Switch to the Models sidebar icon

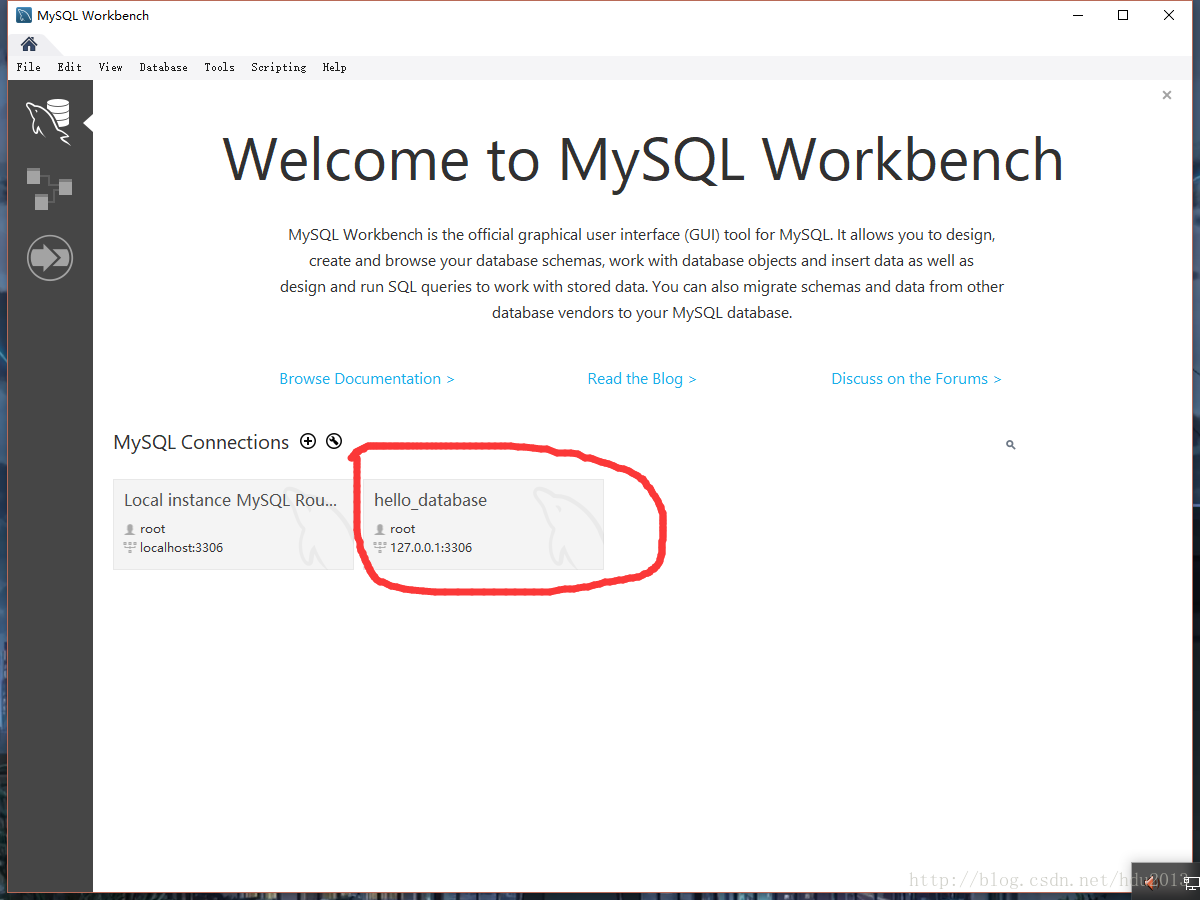49,189
